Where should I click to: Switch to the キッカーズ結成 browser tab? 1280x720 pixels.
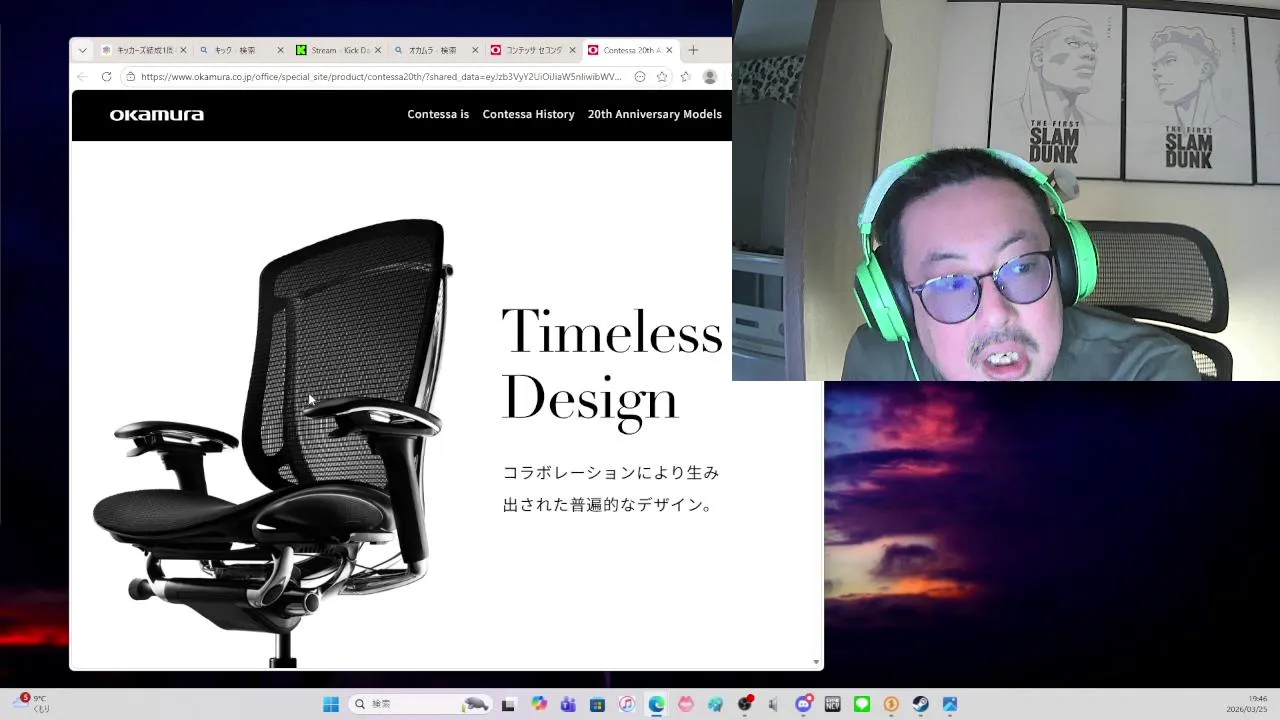[x=144, y=50]
